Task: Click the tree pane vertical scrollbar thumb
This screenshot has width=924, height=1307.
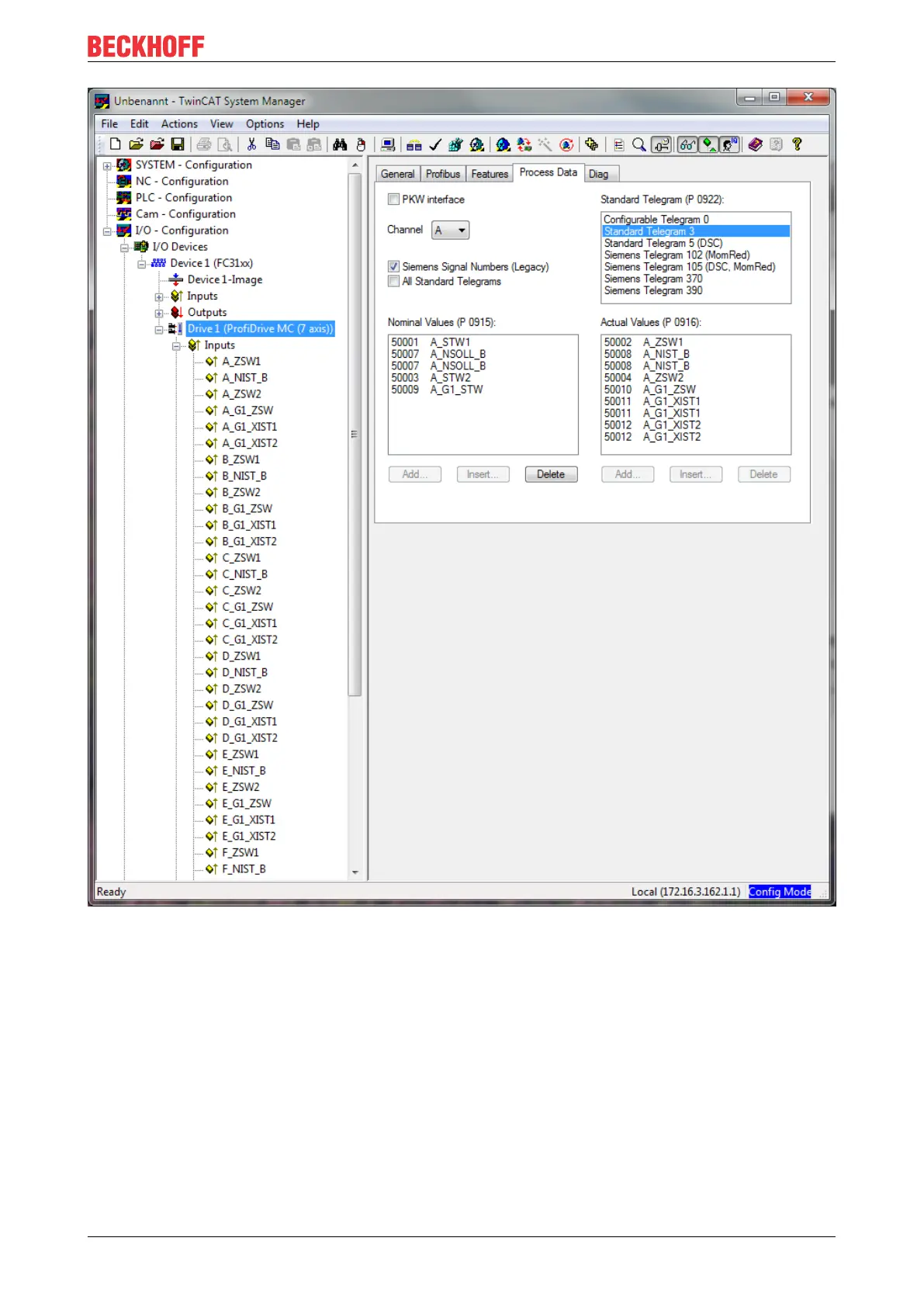Action: click(x=355, y=435)
